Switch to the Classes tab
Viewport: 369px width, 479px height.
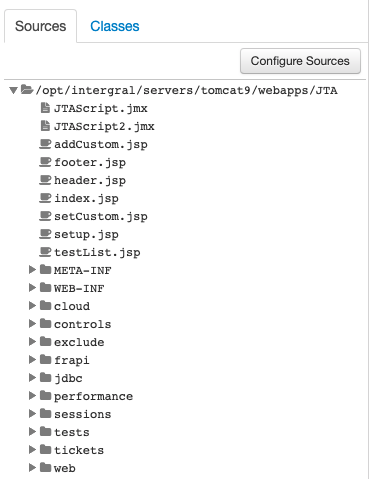click(x=115, y=26)
